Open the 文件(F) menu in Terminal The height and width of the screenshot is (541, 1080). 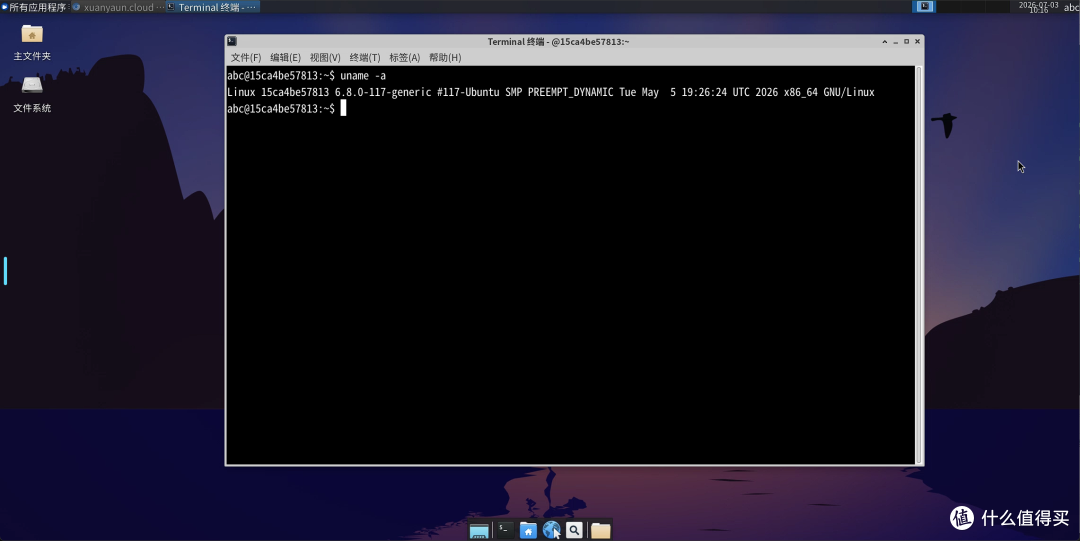(246, 57)
